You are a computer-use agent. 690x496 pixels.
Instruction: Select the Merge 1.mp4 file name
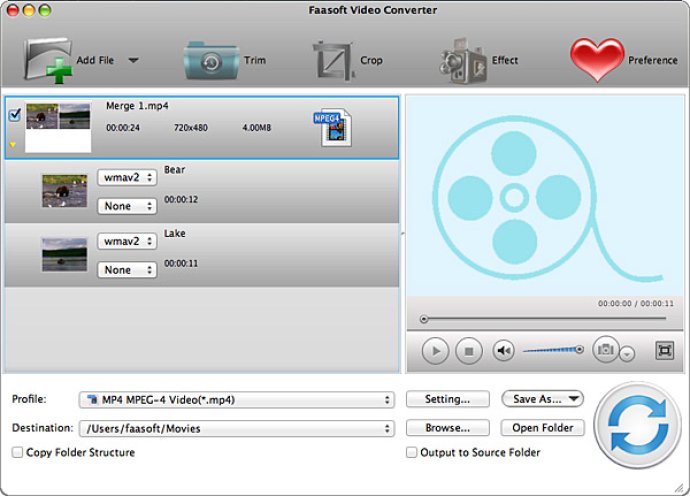(137, 106)
